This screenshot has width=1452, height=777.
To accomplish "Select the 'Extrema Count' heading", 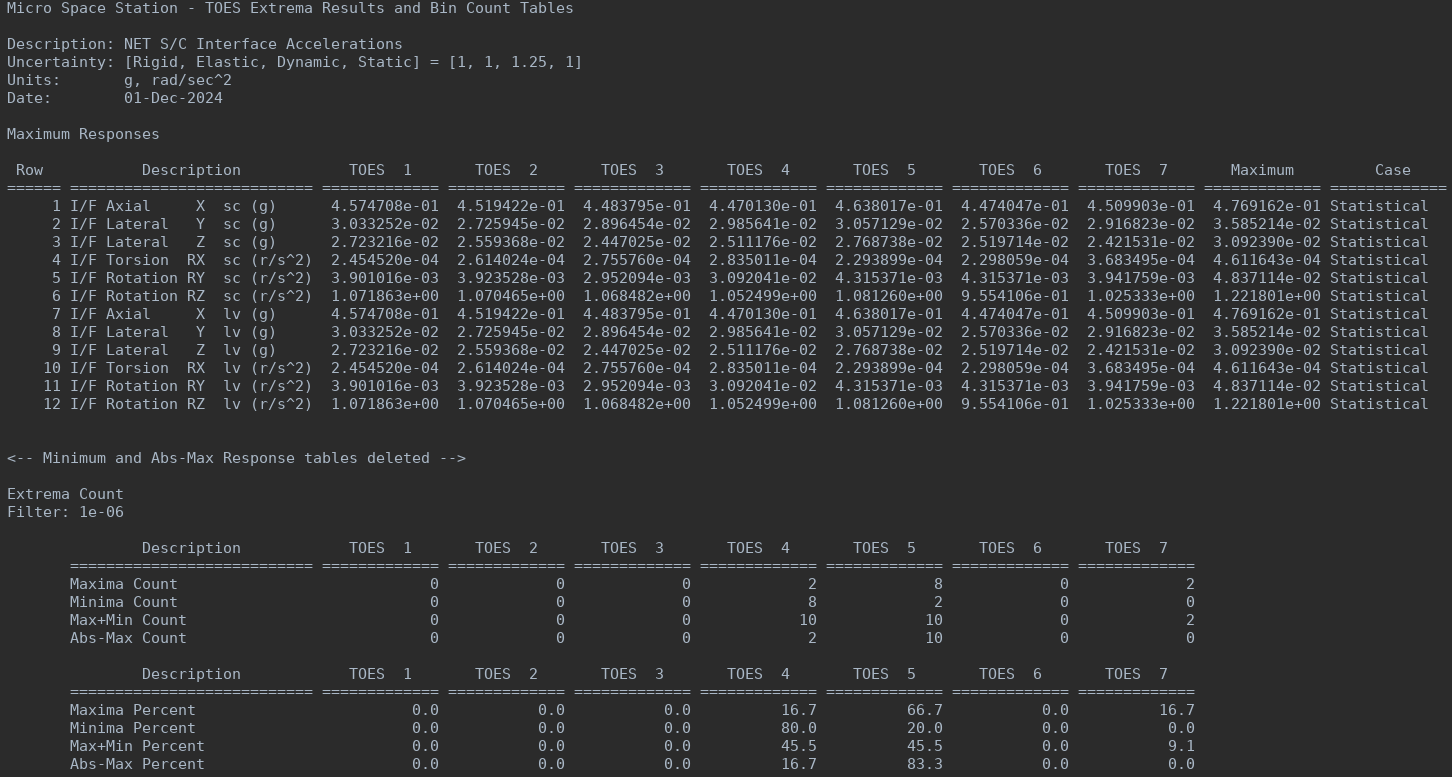I will (x=65, y=494).
